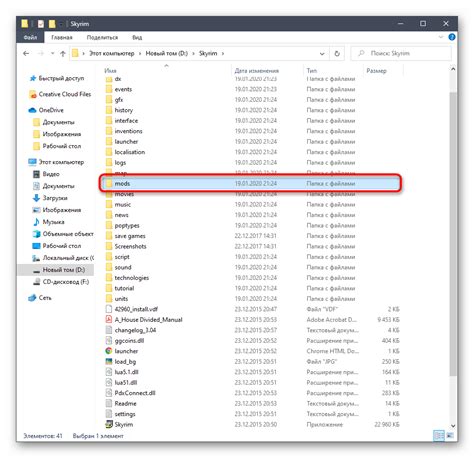
Task: Open Рабочий стол under OneDrive
Action: [x=57, y=146]
